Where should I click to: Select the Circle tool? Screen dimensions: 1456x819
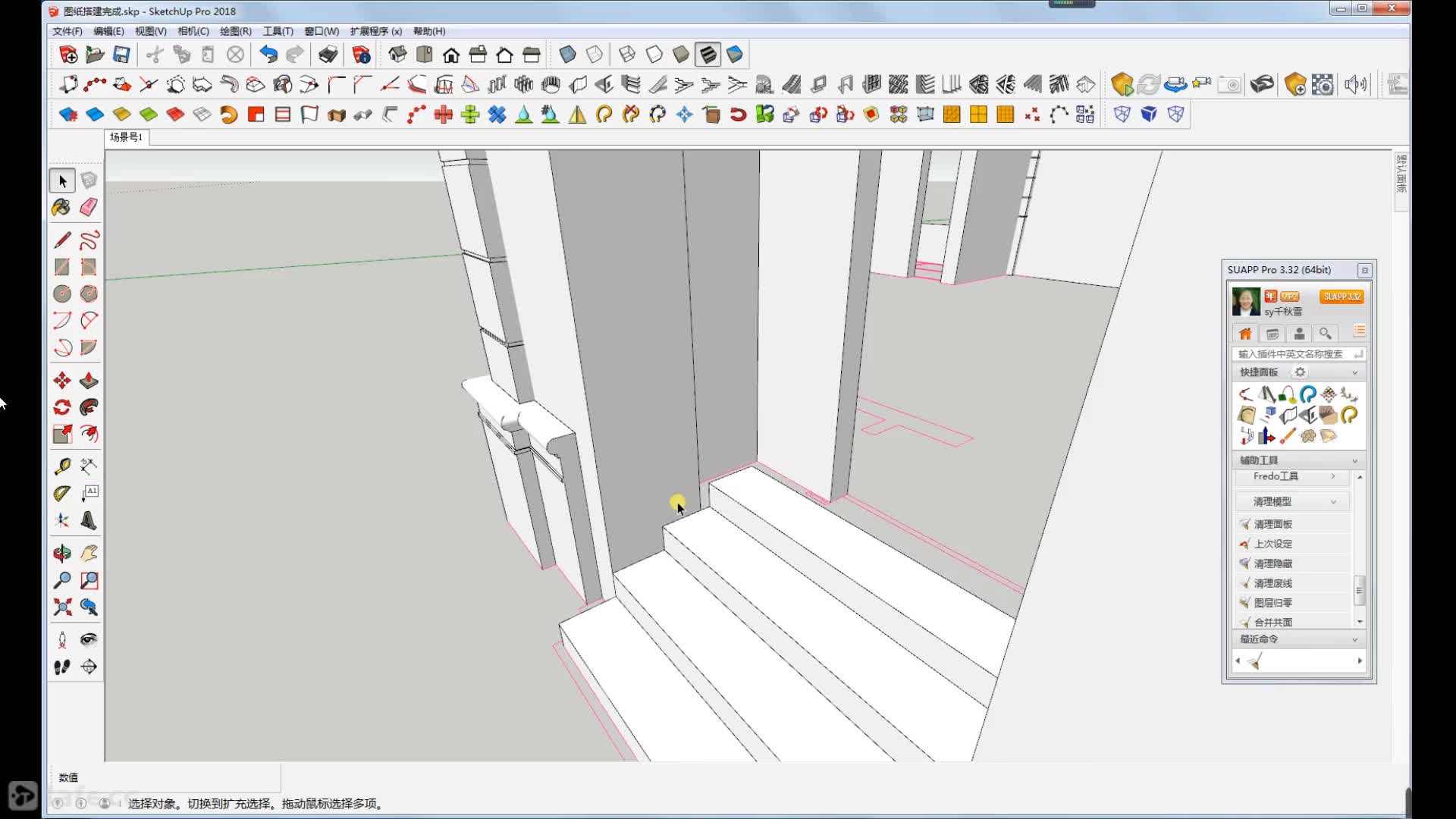(62, 293)
